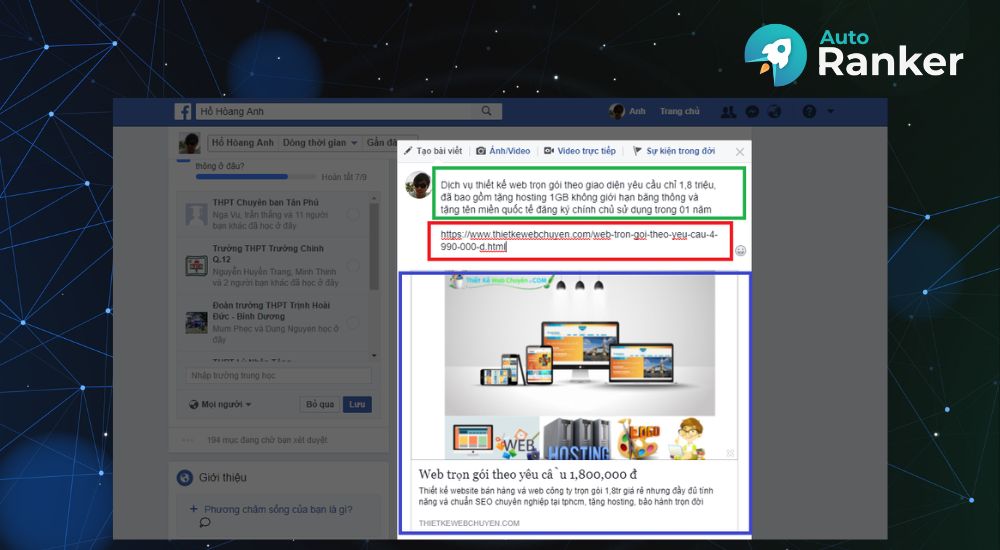Click the search magnifier icon
Viewport: 1000px width, 550px height.
487,111
